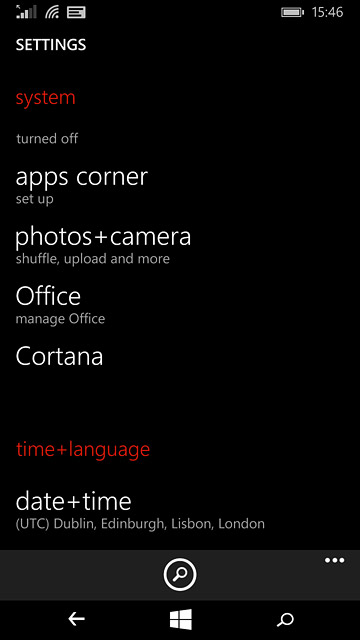Tap the circular search icon in app bar
The height and width of the screenshot is (640, 360).
(180, 575)
